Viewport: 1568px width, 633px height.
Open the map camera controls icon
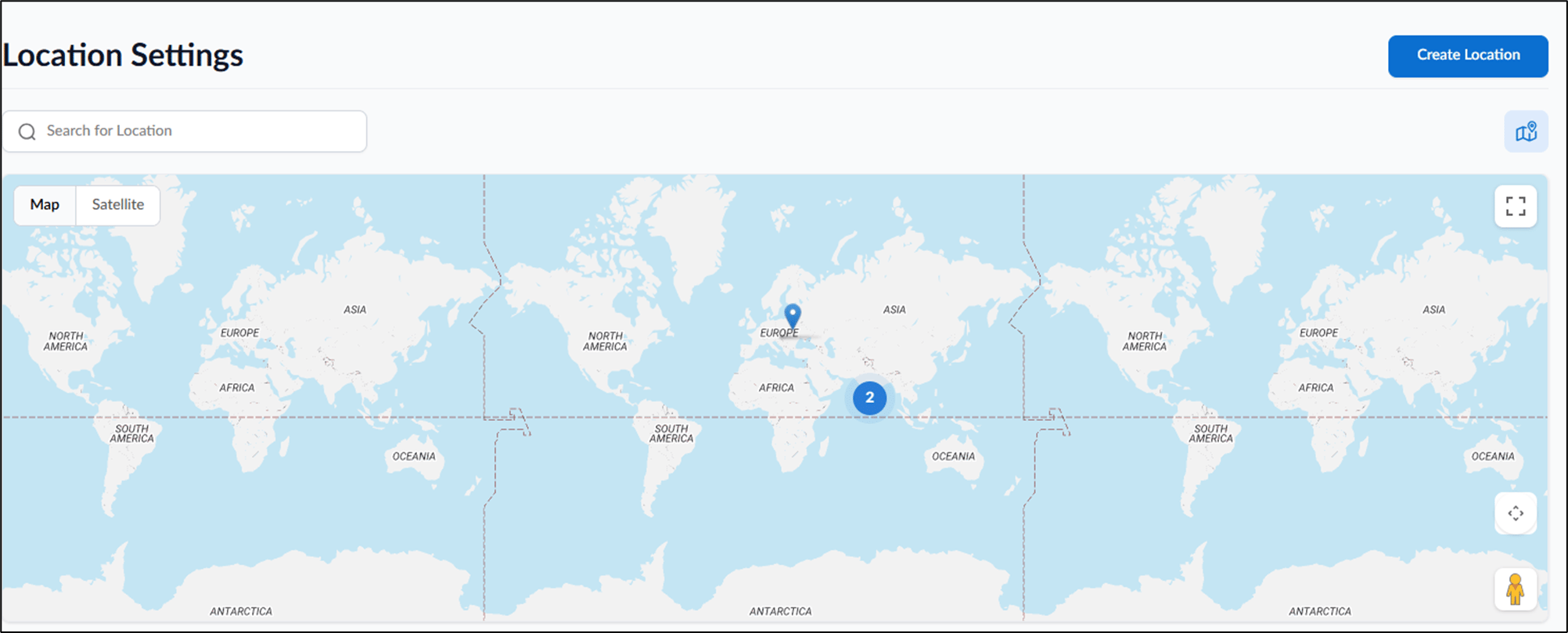(x=1516, y=513)
